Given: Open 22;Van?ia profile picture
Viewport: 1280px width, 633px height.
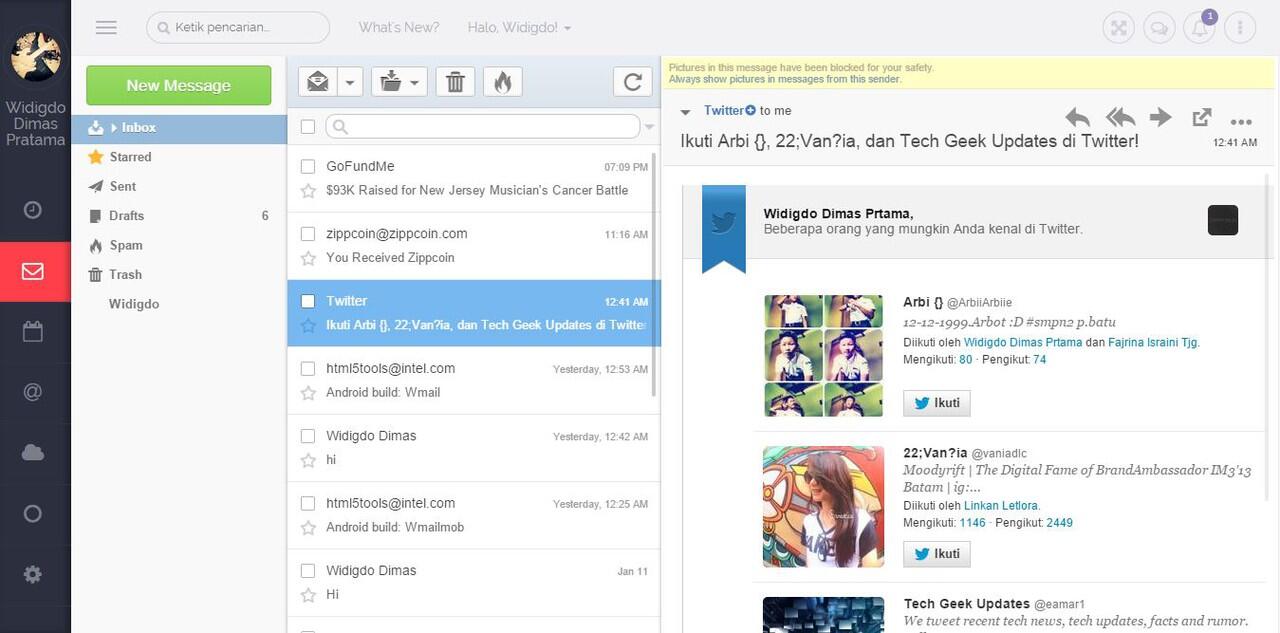Looking at the screenshot, I should [823, 506].
